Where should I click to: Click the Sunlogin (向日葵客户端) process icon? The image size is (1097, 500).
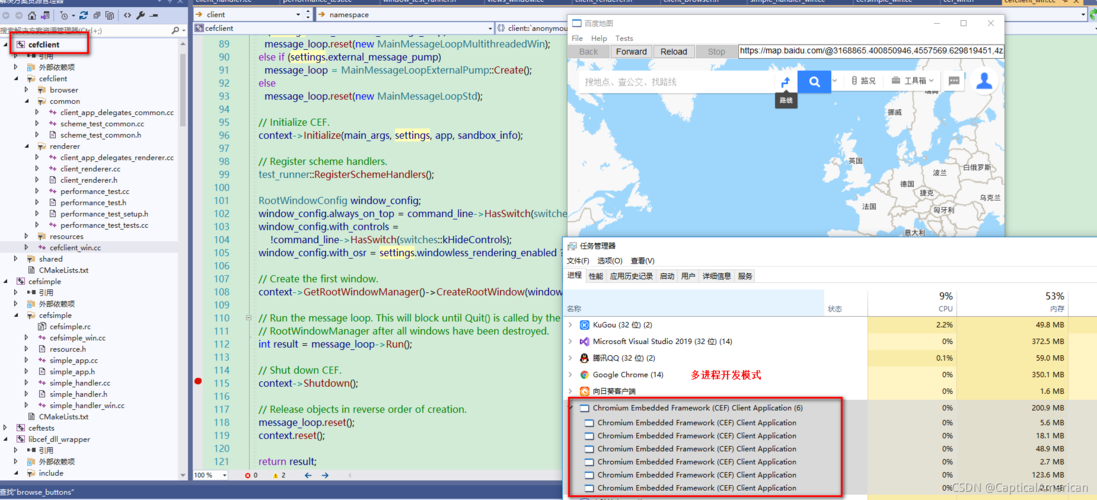[x=585, y=392]
